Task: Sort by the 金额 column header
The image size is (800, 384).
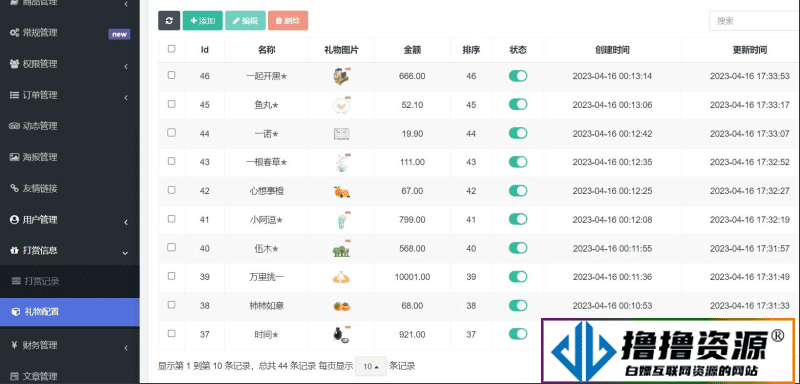Action: (x=412, y=50)
